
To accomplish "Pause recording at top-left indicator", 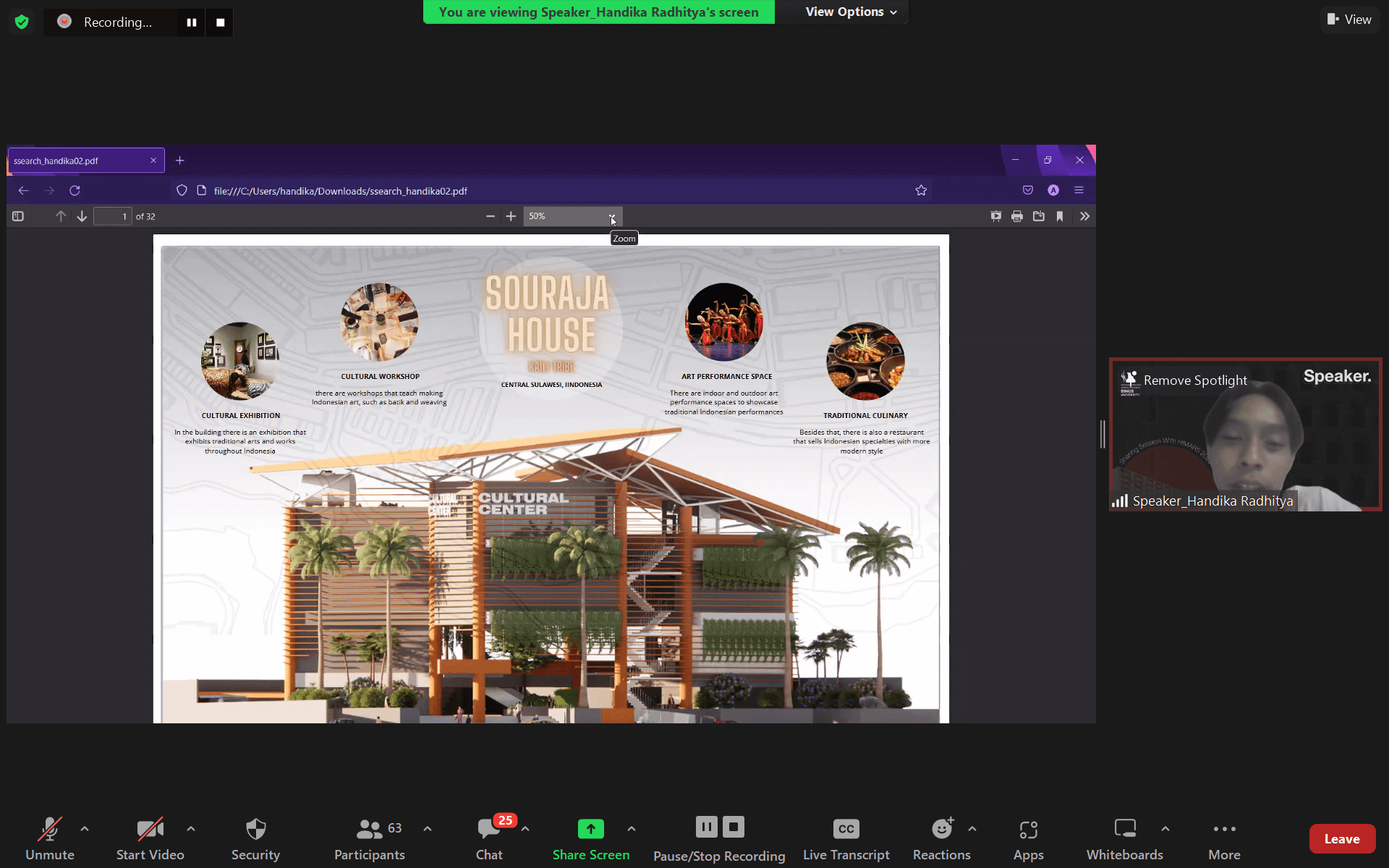I will (192, 22).
